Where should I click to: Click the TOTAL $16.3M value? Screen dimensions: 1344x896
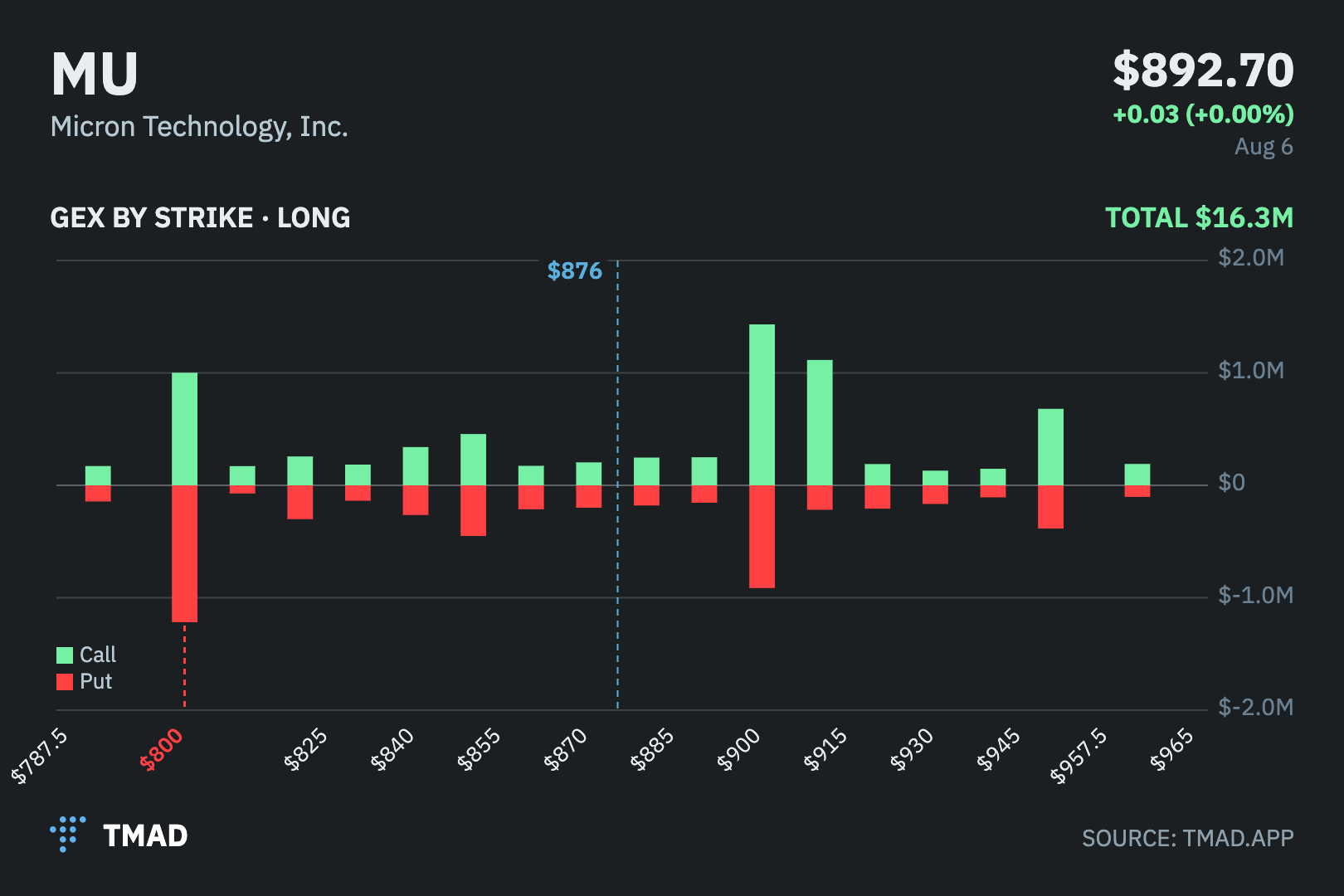pyautogui.click(x=1199, y=218)
